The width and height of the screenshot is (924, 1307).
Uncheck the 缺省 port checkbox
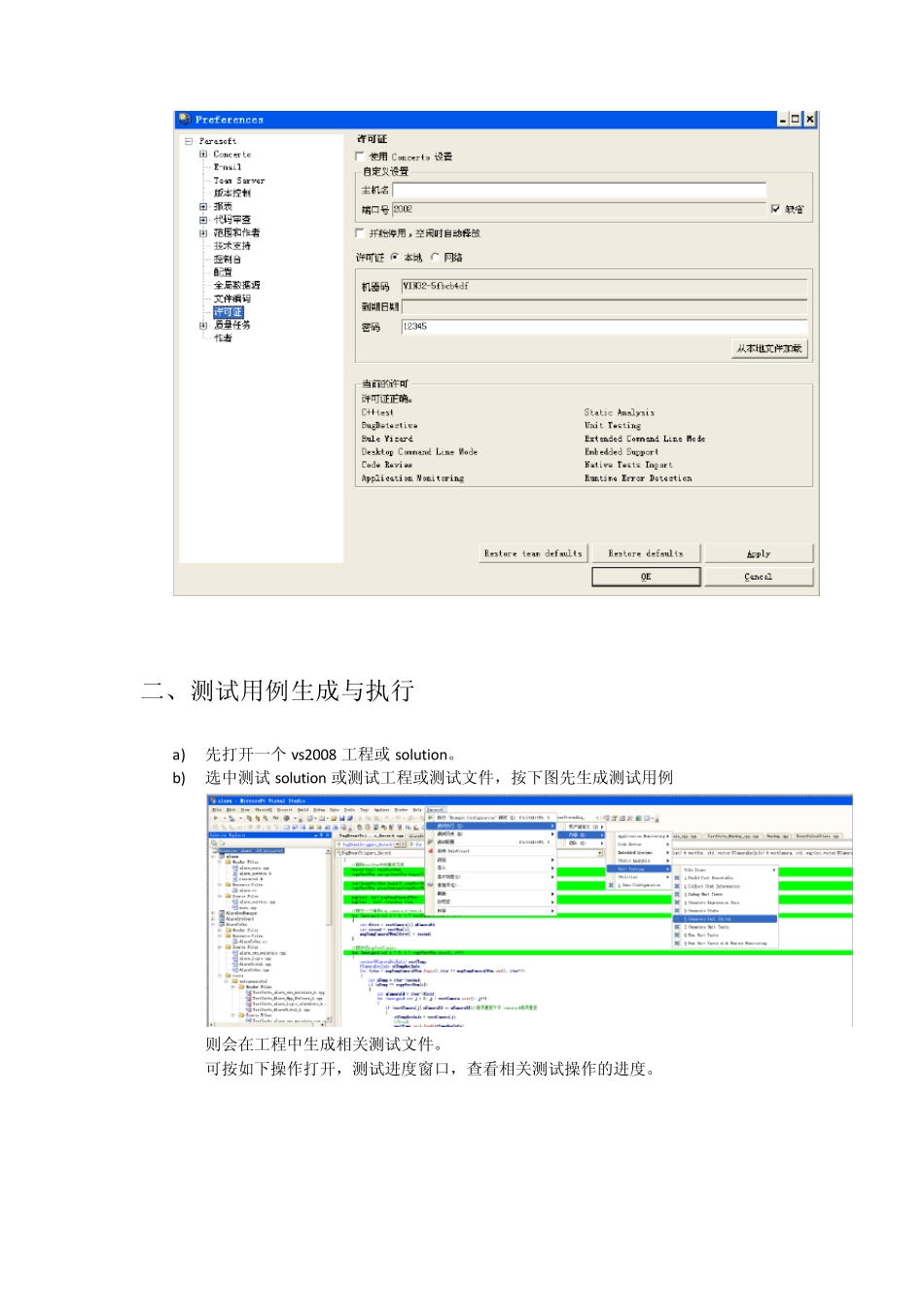coord(775,209)
